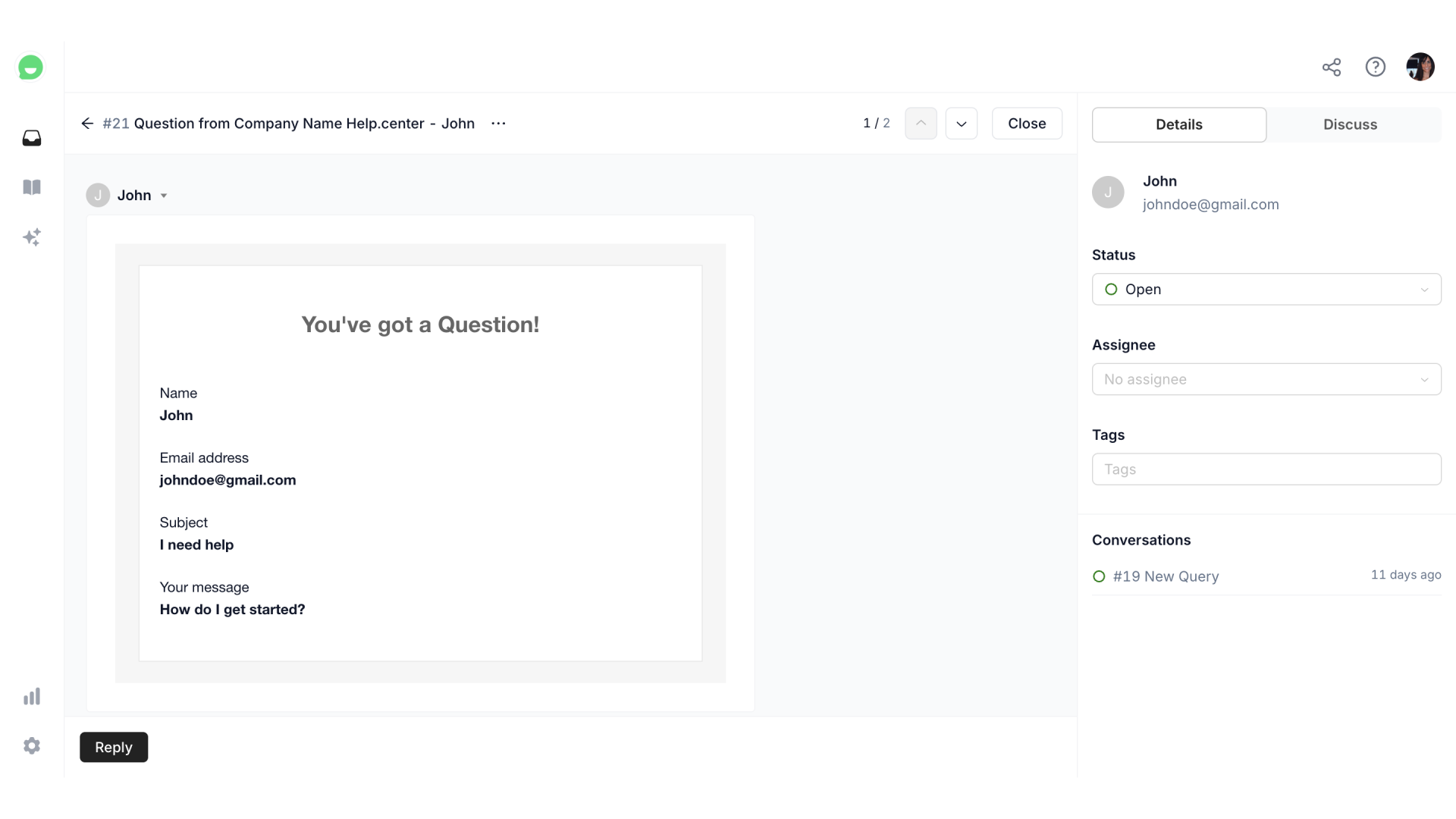Toggle the #19 New Query open status

(x=1099, y=576)
